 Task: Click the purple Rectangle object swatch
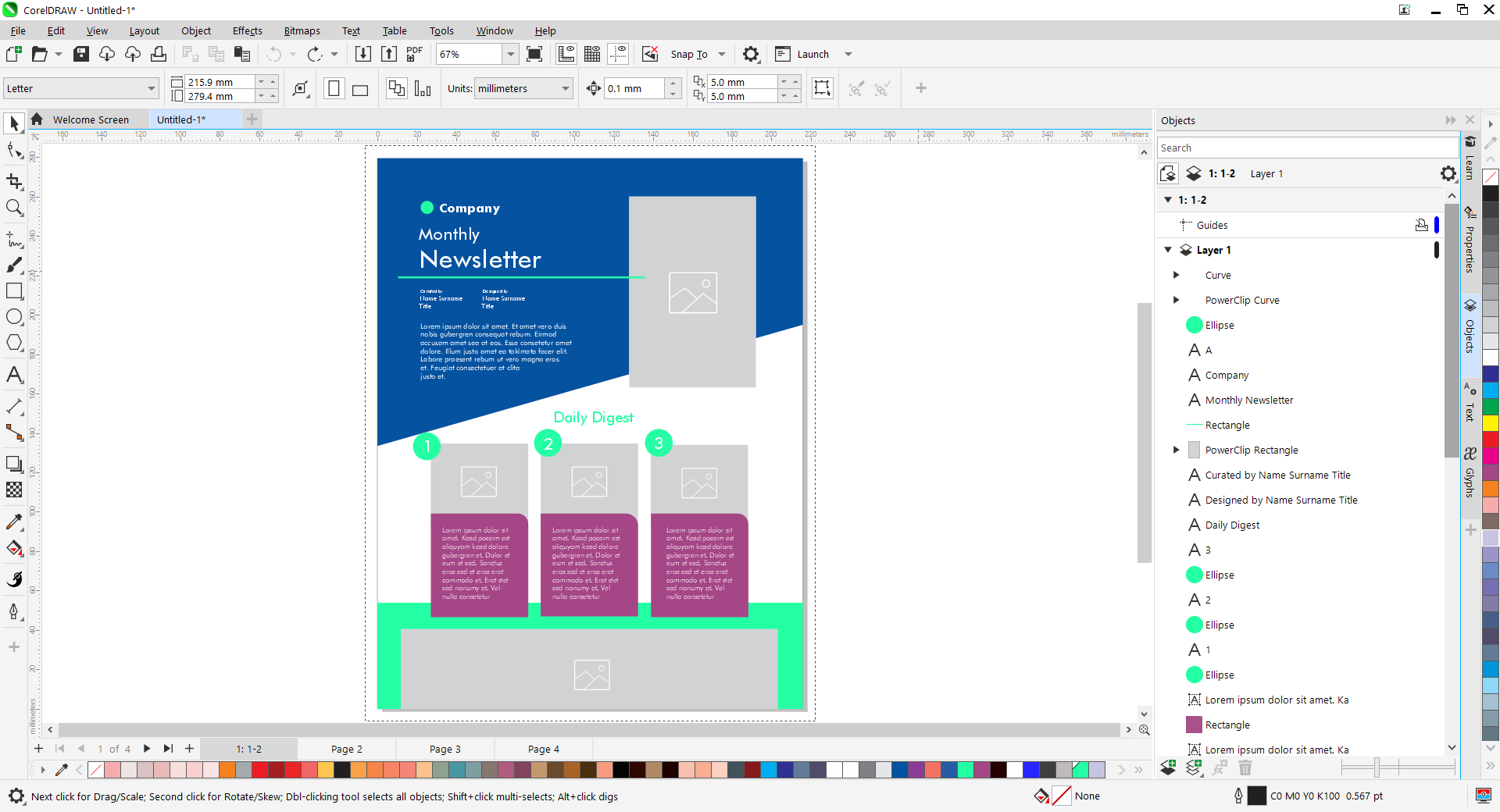click(1194, 725)
